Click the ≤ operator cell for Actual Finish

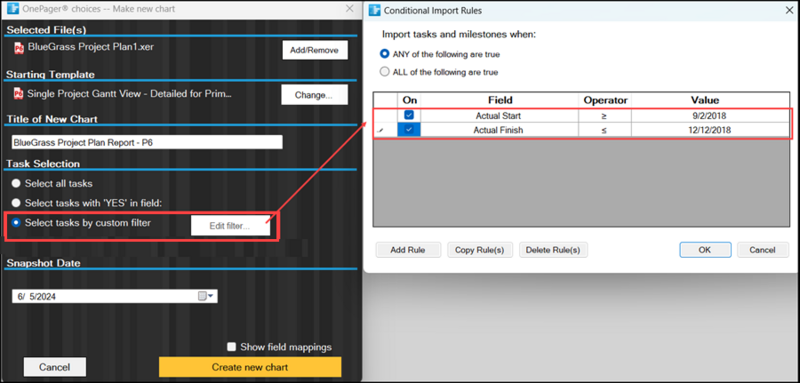tap(605, 130)
